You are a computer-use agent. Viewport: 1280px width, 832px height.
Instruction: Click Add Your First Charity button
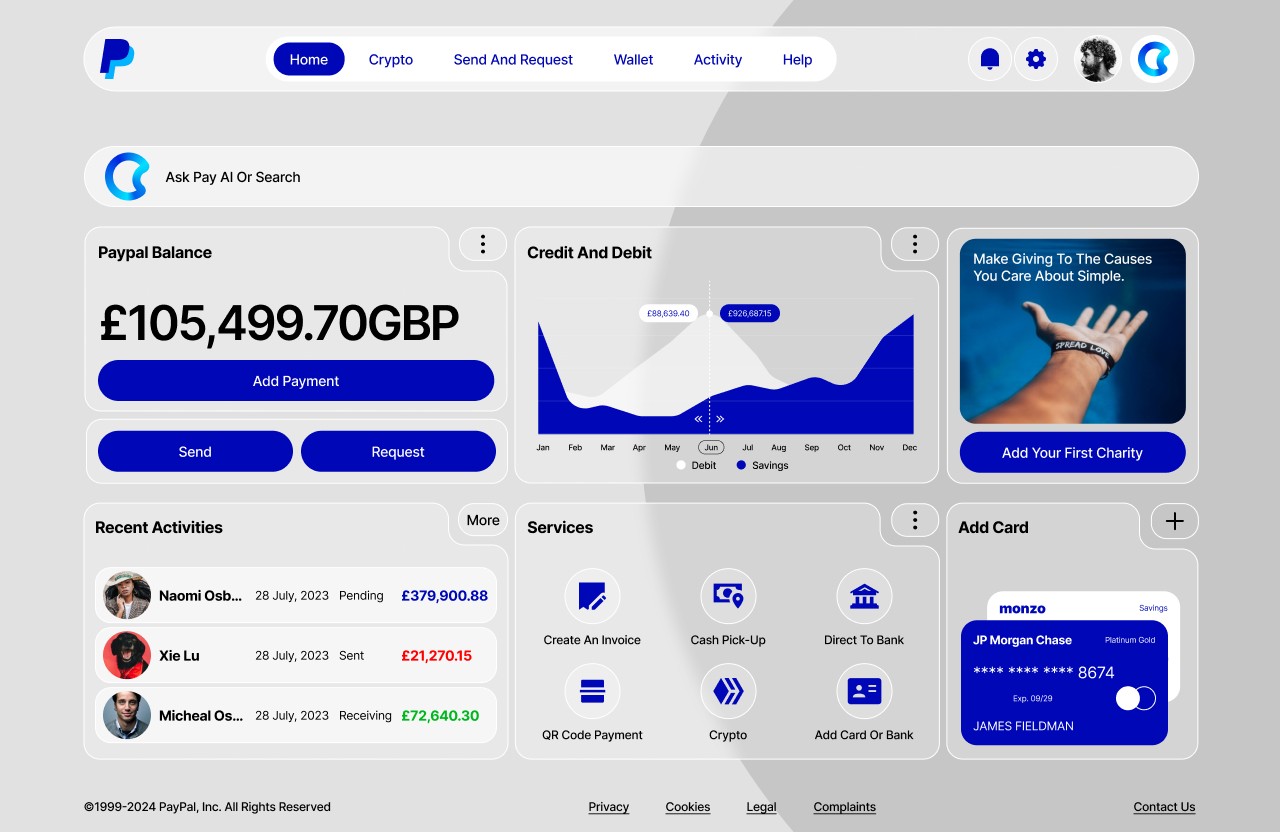click(x=1073, y=452)
